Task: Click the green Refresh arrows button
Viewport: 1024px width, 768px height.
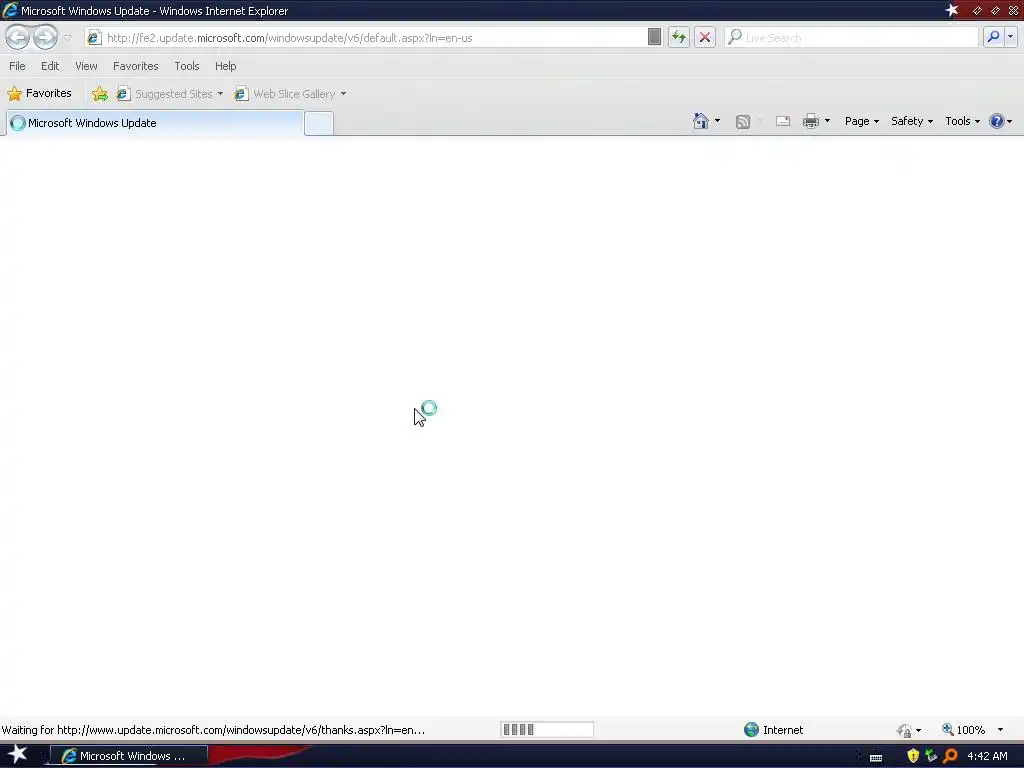Action: click(679, 37)
